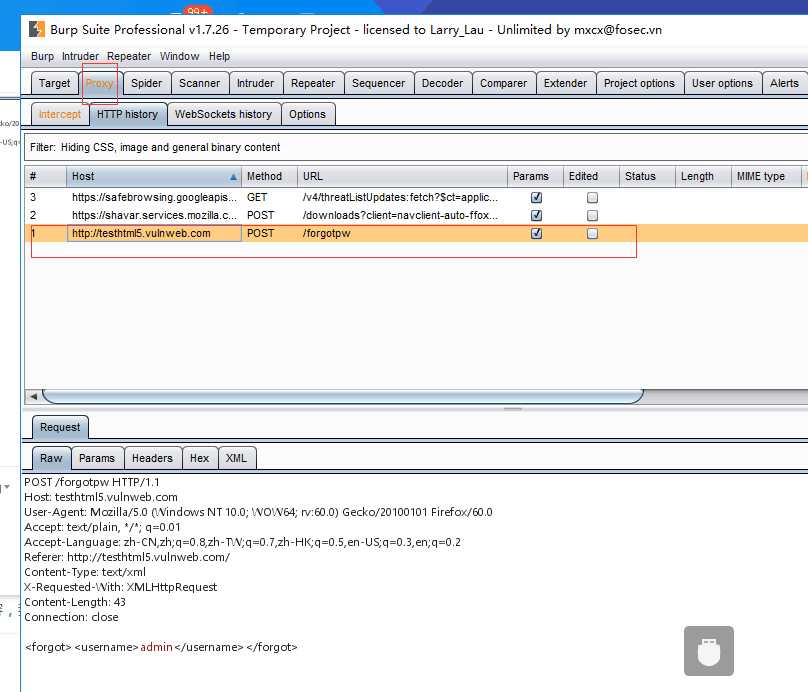Open the Project options tab
Screen dimensions: 808x692
[639, 83]
